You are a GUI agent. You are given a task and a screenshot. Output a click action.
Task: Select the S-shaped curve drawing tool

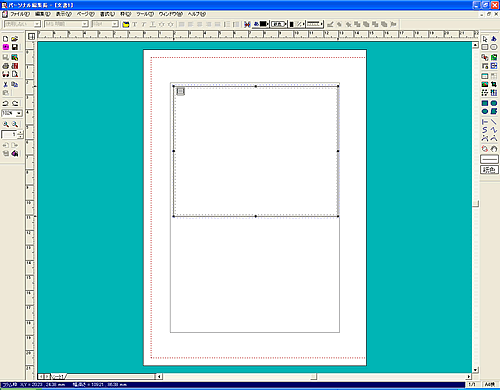(485, 130)
